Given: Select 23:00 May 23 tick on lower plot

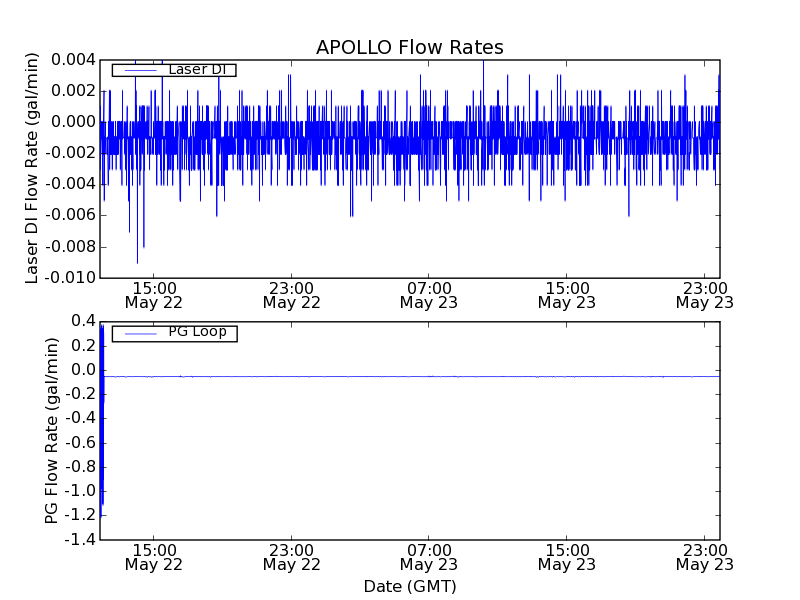Looking at the screenshot, I should point(704,557).
